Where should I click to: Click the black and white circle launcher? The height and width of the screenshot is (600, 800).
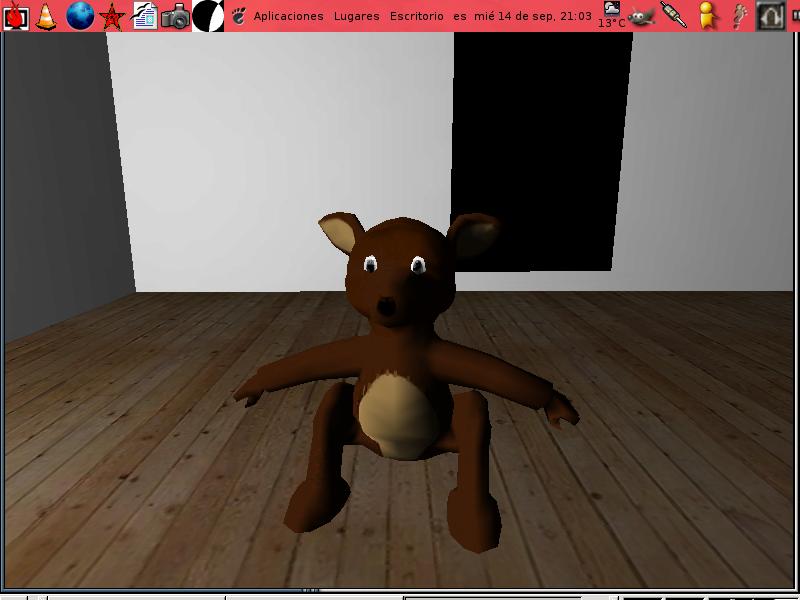click(x=208, y=16)
